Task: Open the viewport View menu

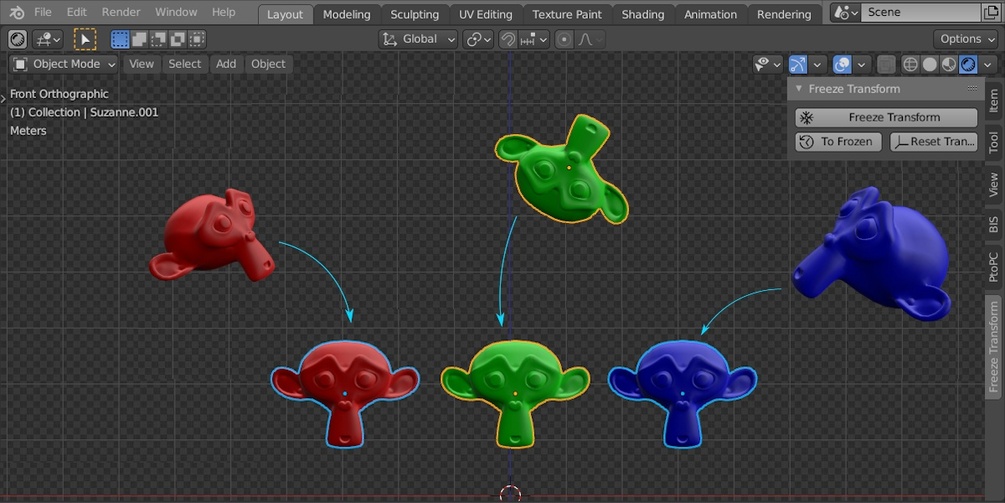Action: coord(141,64)
